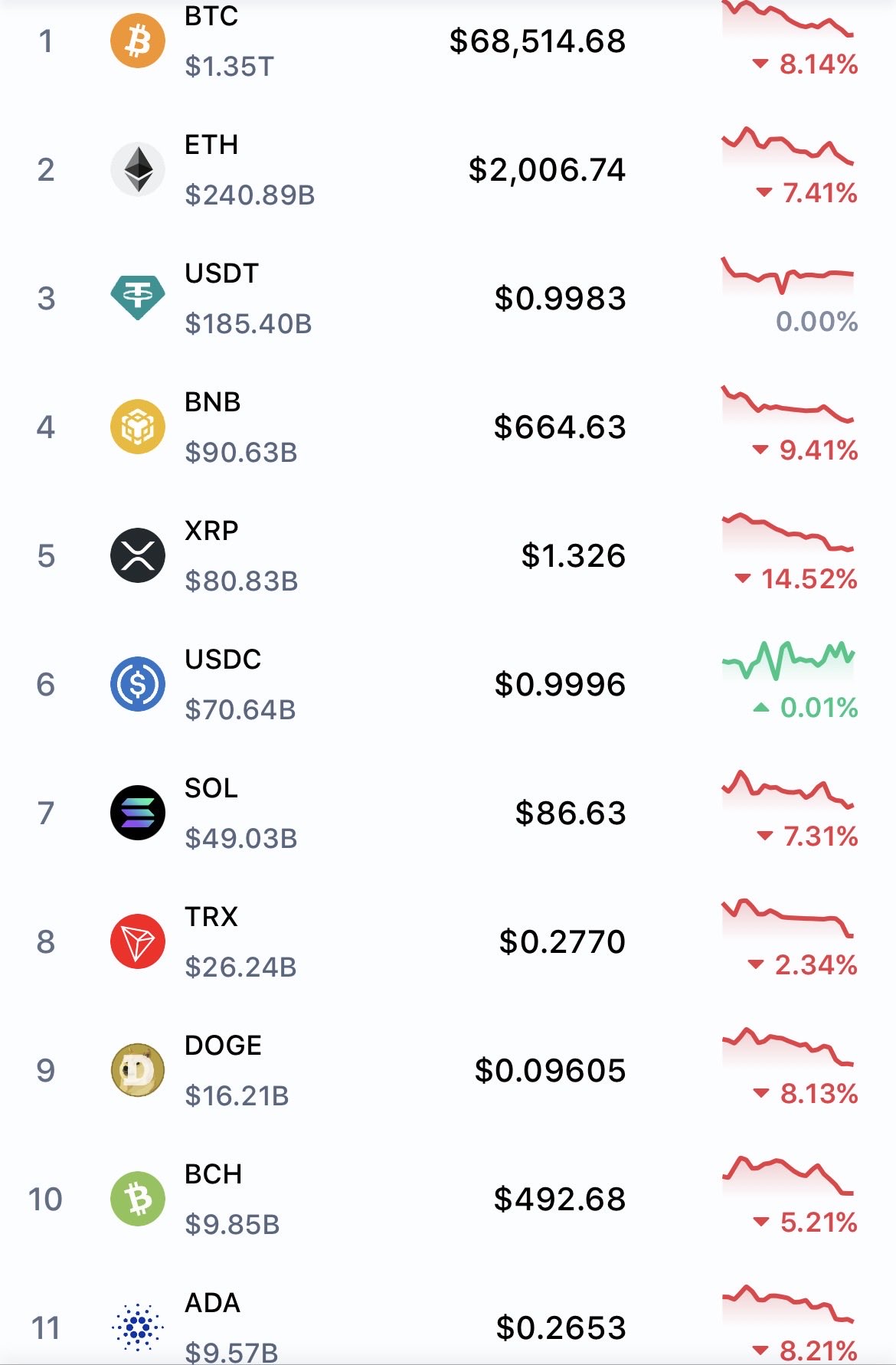Click the BNB yellow coin icon

click(x=138, y=427)
